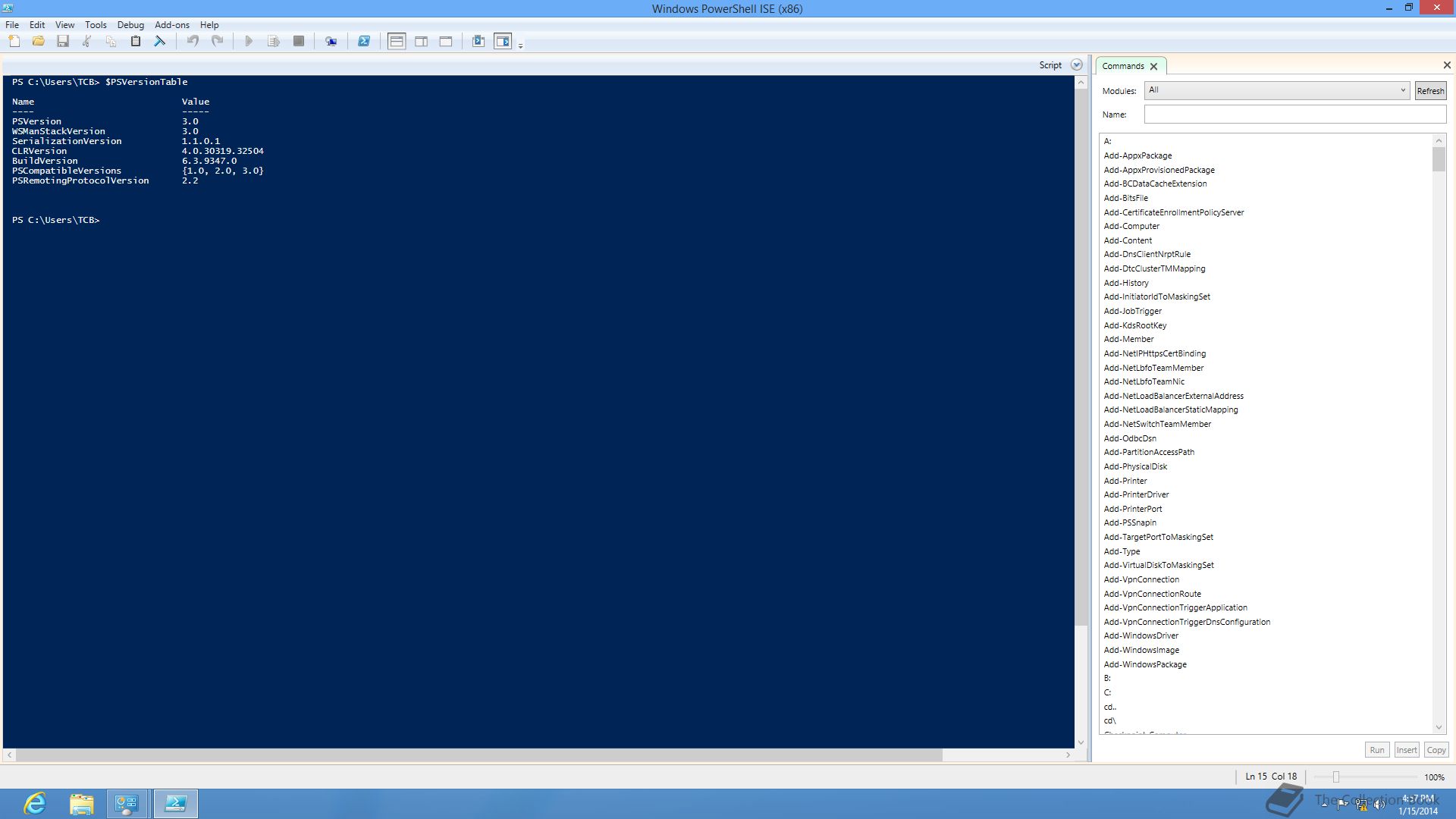Click the Insert button in Commands pane
The height and width of the screenshot is (819, 1456).
point(1407,750)
